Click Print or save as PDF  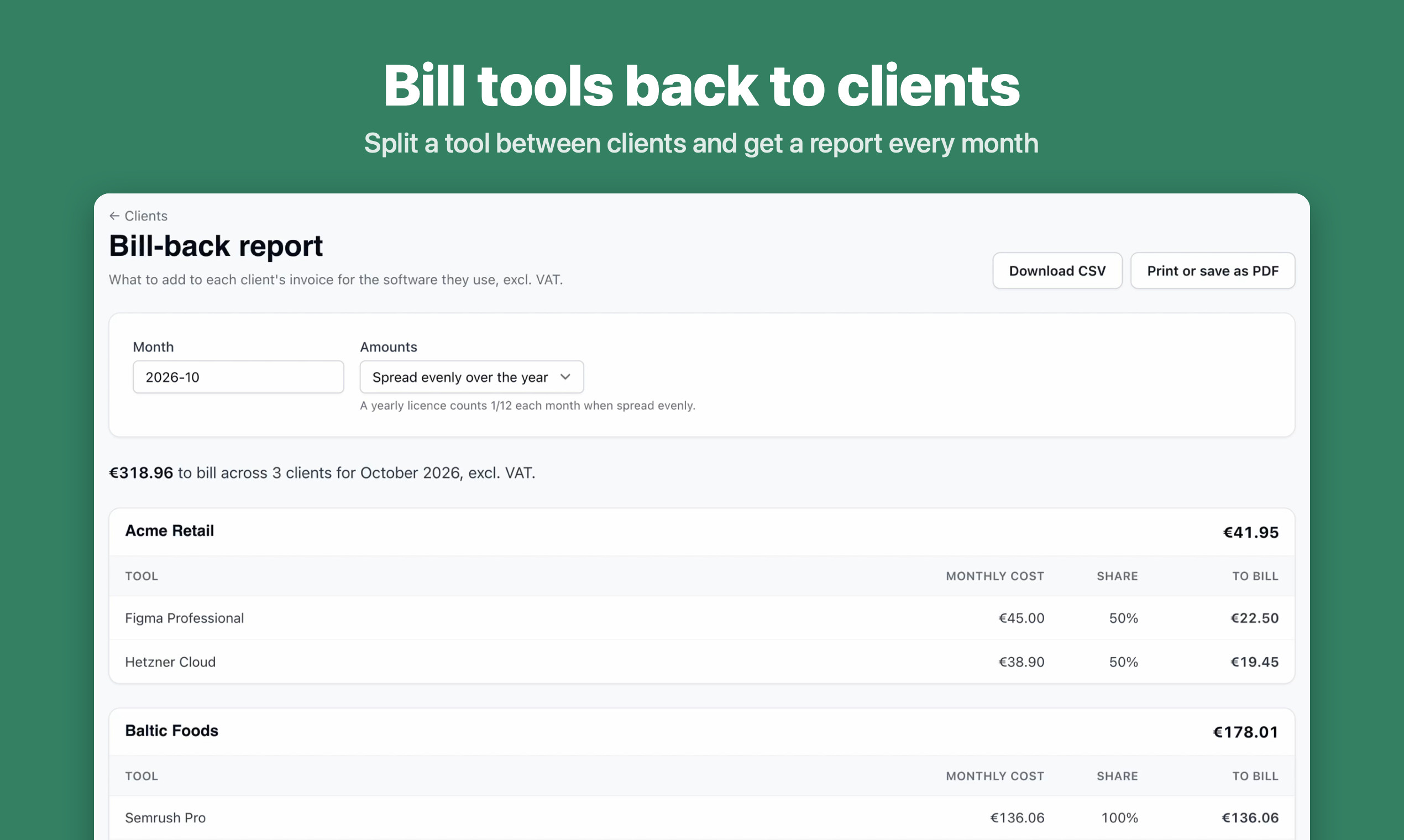[x=1213, y=271]
